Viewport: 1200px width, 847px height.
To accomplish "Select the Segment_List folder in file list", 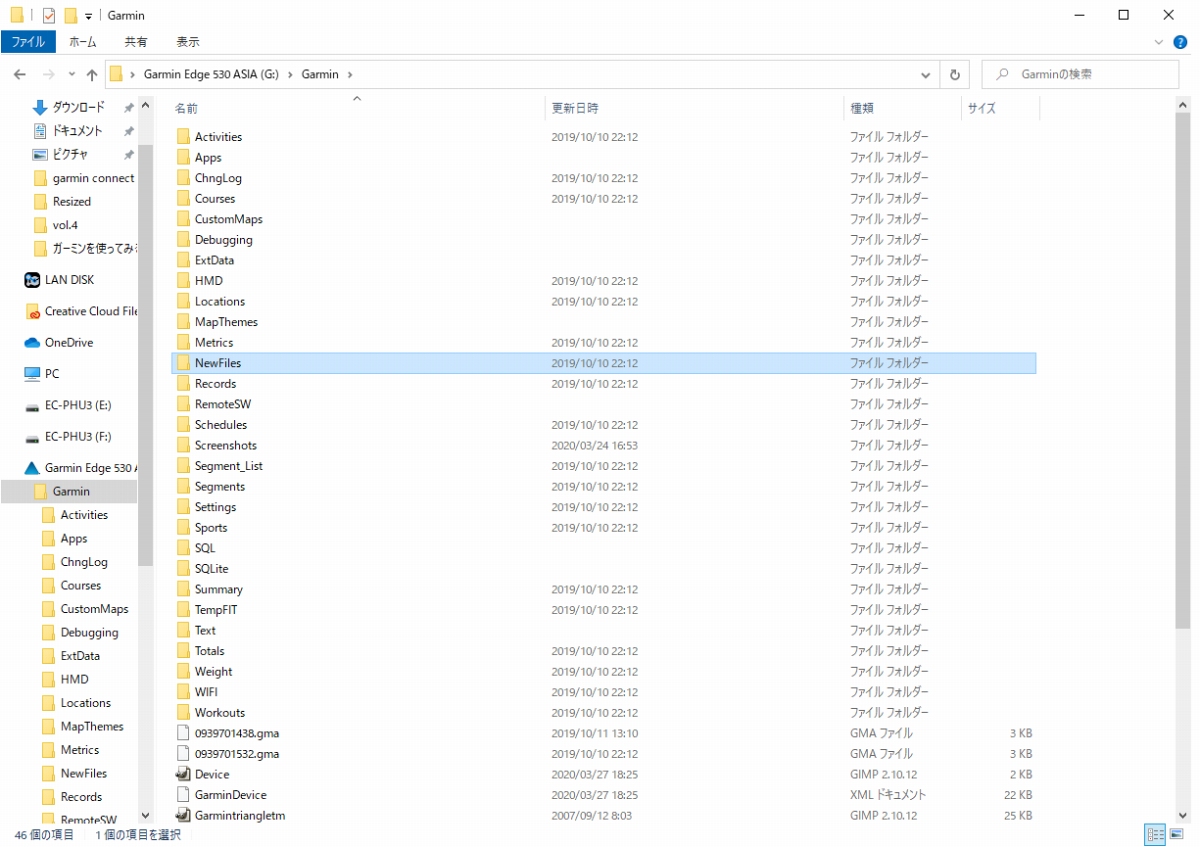I will (x=228, y=466).
